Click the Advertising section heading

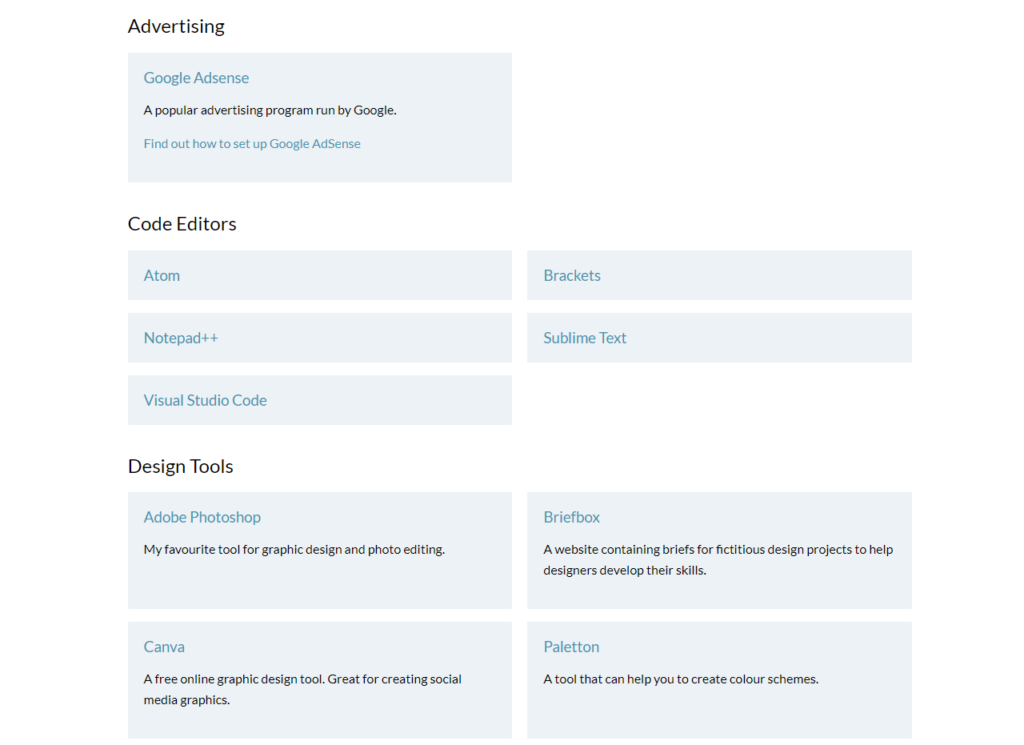(x=176, y=27)
